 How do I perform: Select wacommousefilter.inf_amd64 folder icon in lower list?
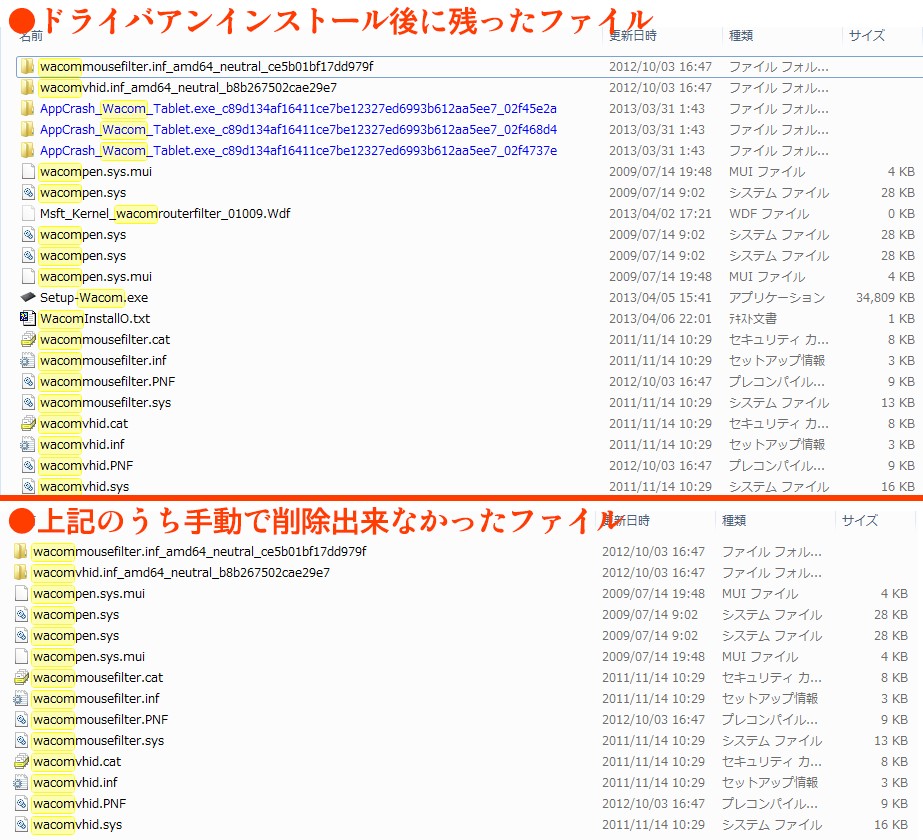21,552
